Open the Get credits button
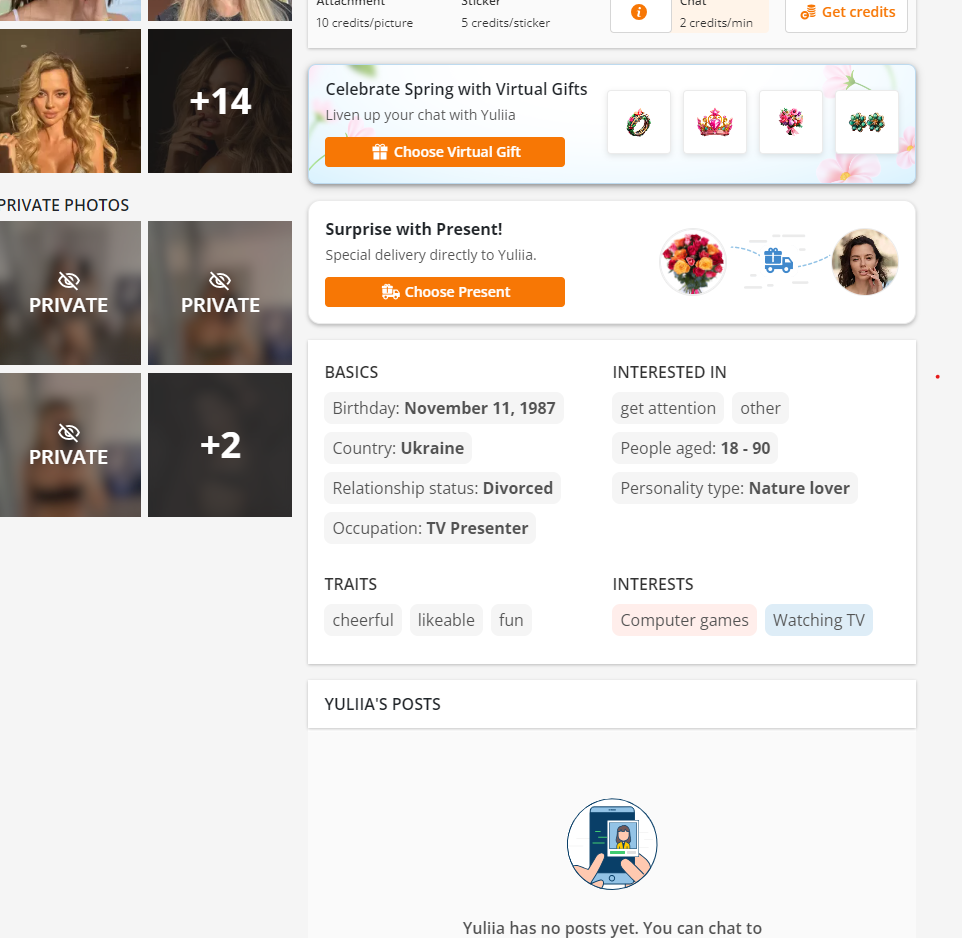This screenshot has width=962, height=938. coord(847,12)
